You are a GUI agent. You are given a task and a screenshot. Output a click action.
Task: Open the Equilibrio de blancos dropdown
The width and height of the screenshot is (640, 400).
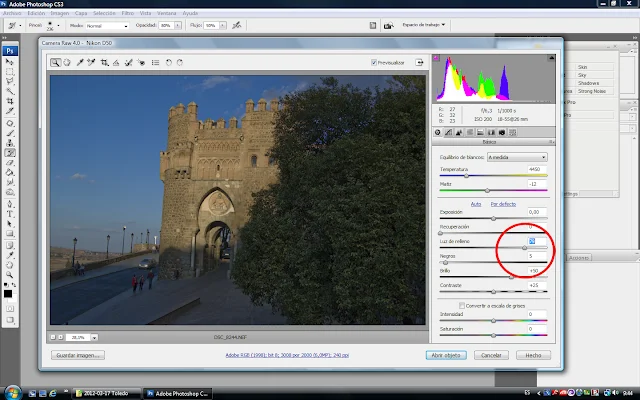coord(517,157)
